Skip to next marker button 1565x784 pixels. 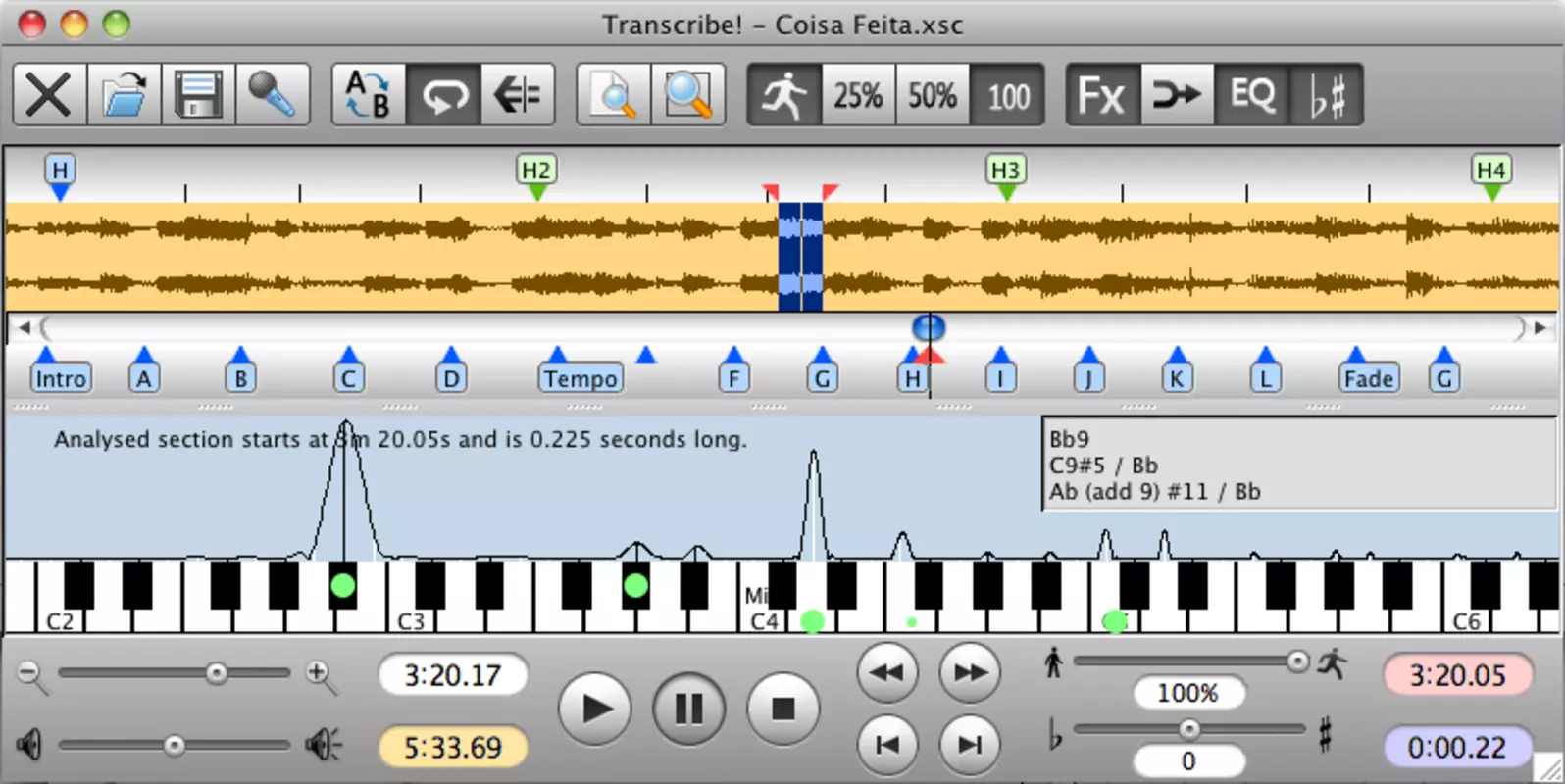click(970, 745)
